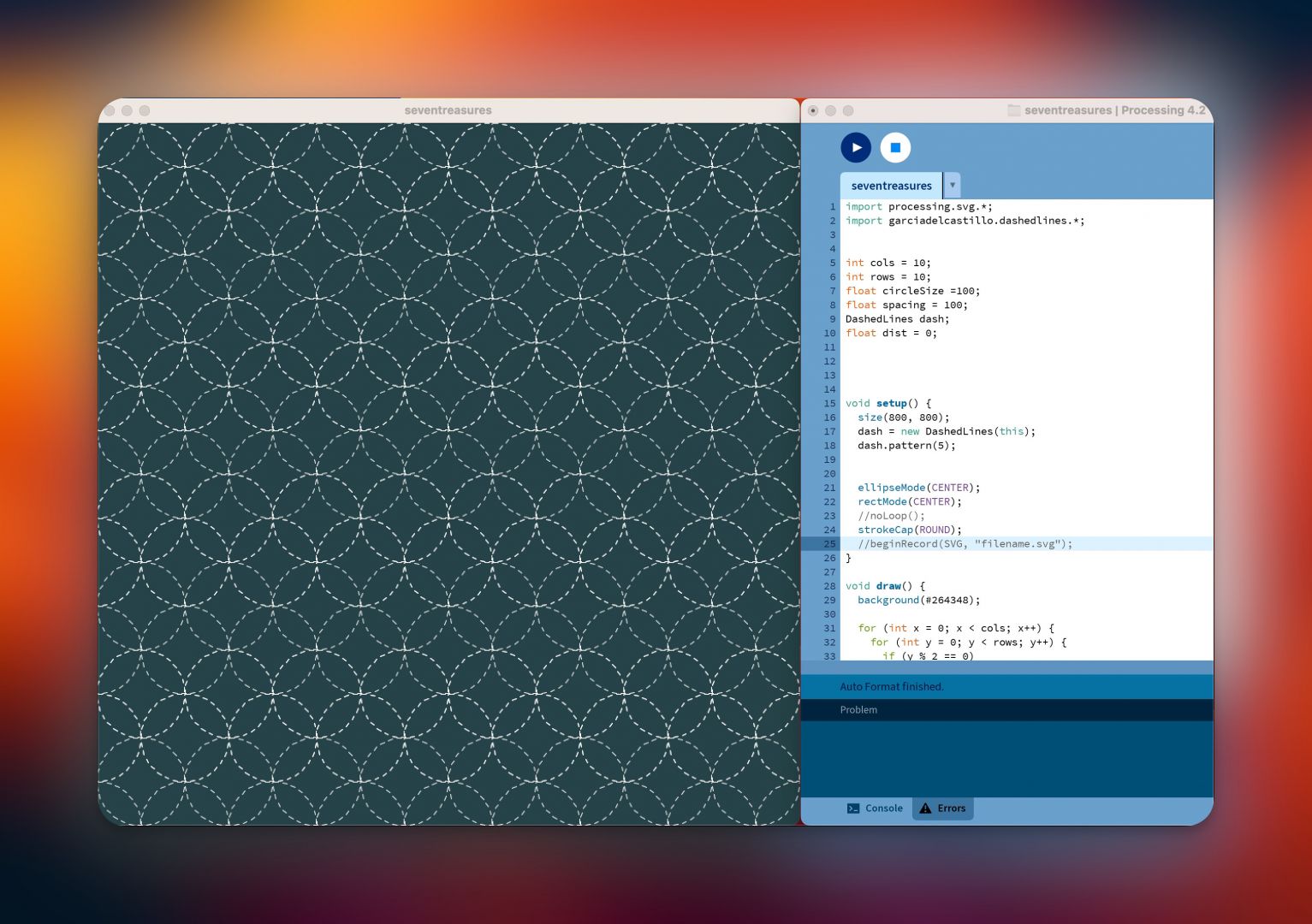The image size is (1312, 924).
Task: Close the Processing editor window
Action: point(813,110)
